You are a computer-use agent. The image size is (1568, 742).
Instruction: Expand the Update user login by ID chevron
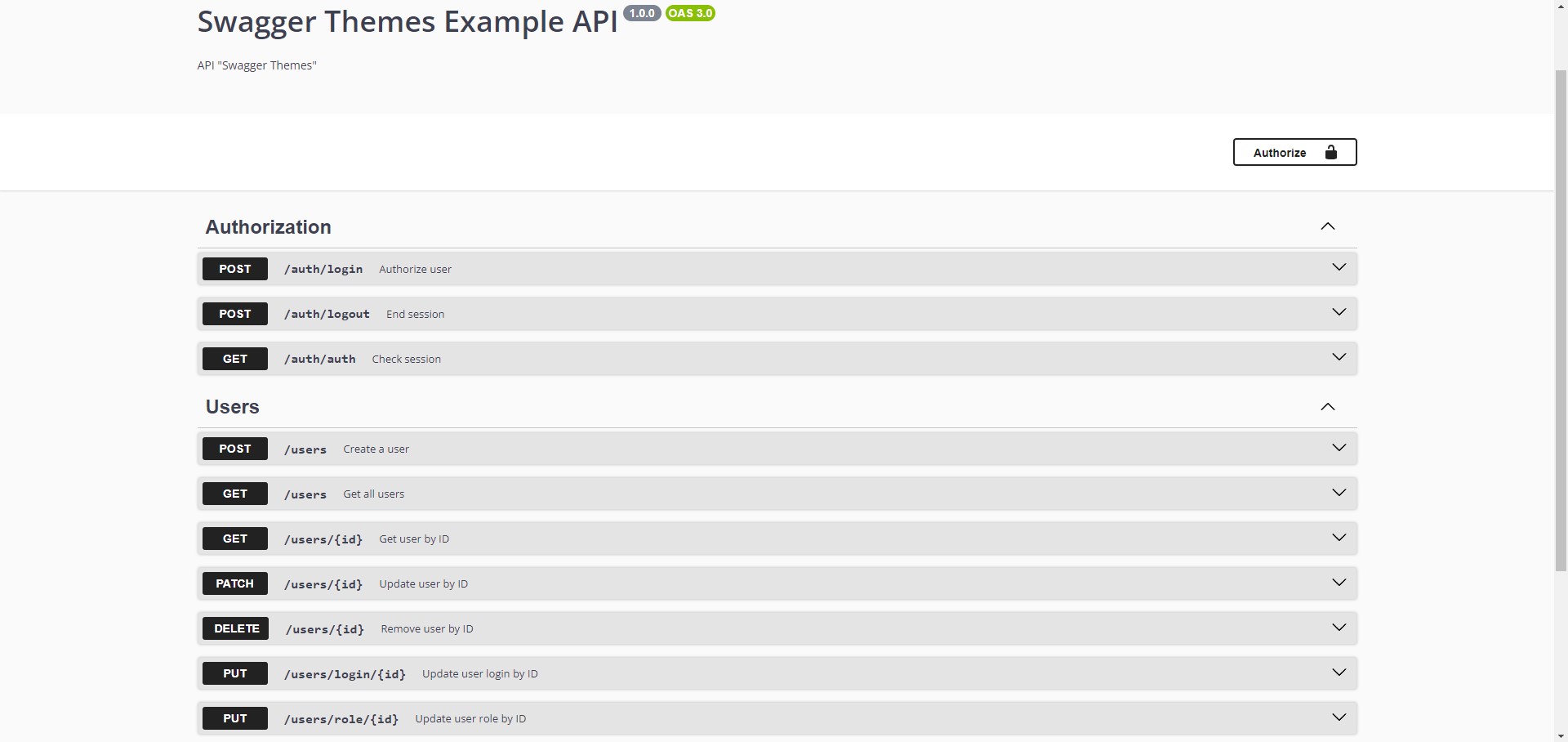[x=1339, y=673]
